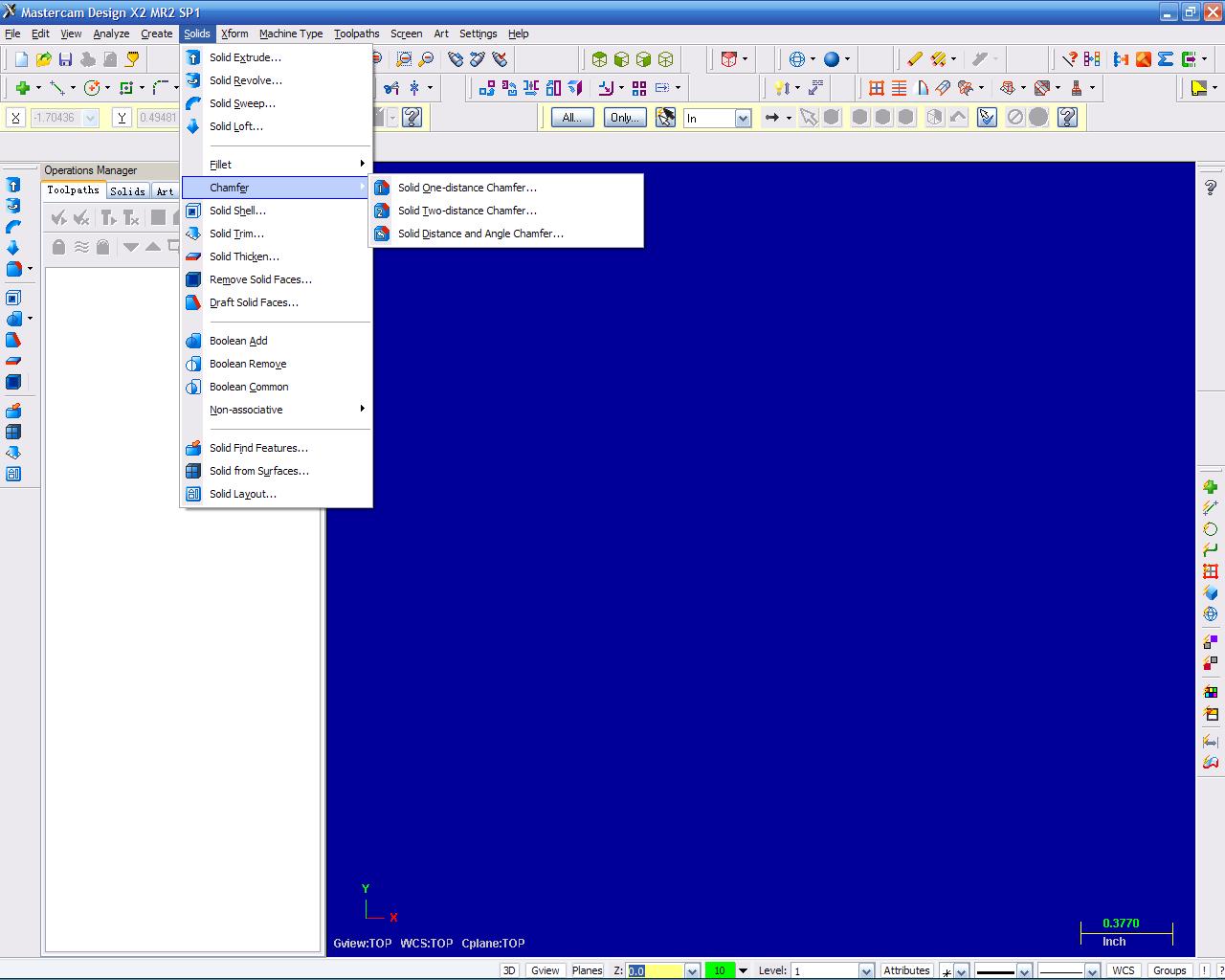Screen dimensions: 1225x980
Task: Click the All... selection button
Action: point(572,118)
